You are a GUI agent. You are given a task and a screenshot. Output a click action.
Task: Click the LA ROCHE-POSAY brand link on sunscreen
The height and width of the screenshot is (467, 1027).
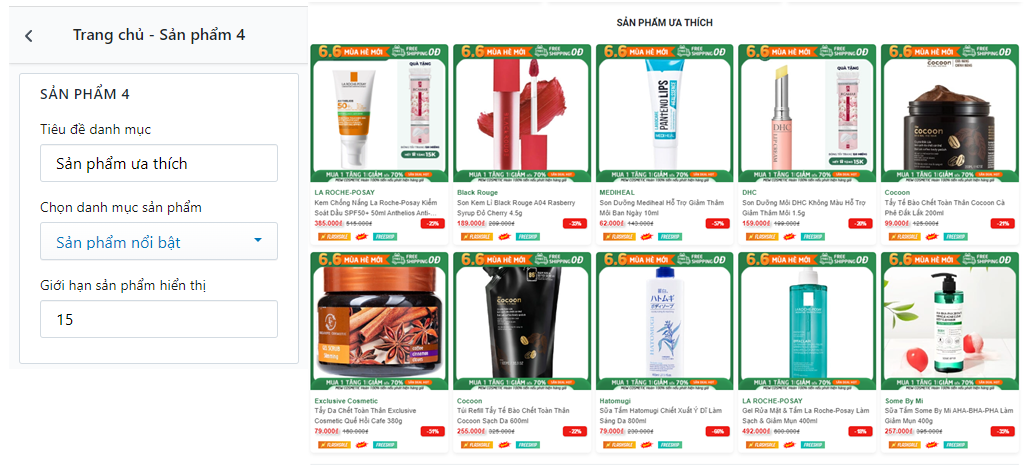tap(345, 193)
